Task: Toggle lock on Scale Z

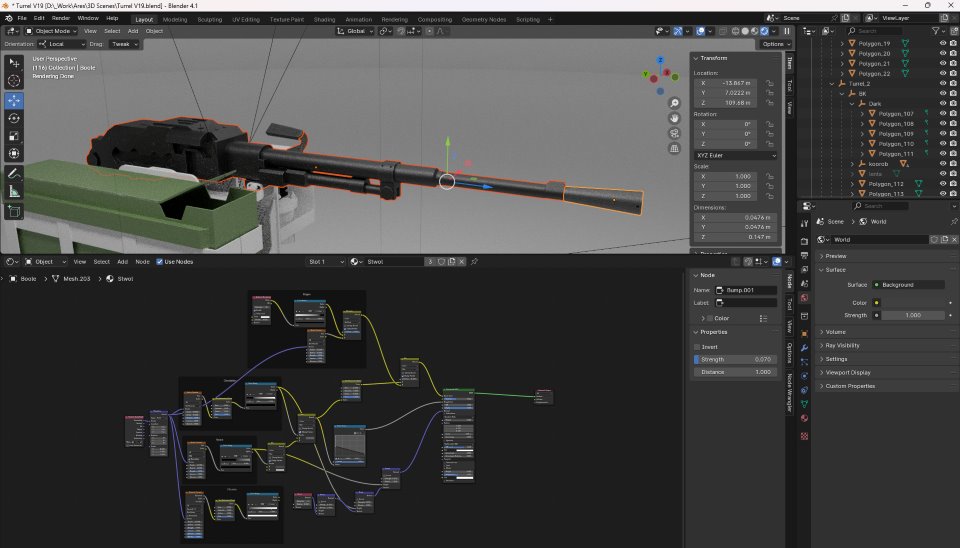Action: pyautogui.click(x=770, y=196)
